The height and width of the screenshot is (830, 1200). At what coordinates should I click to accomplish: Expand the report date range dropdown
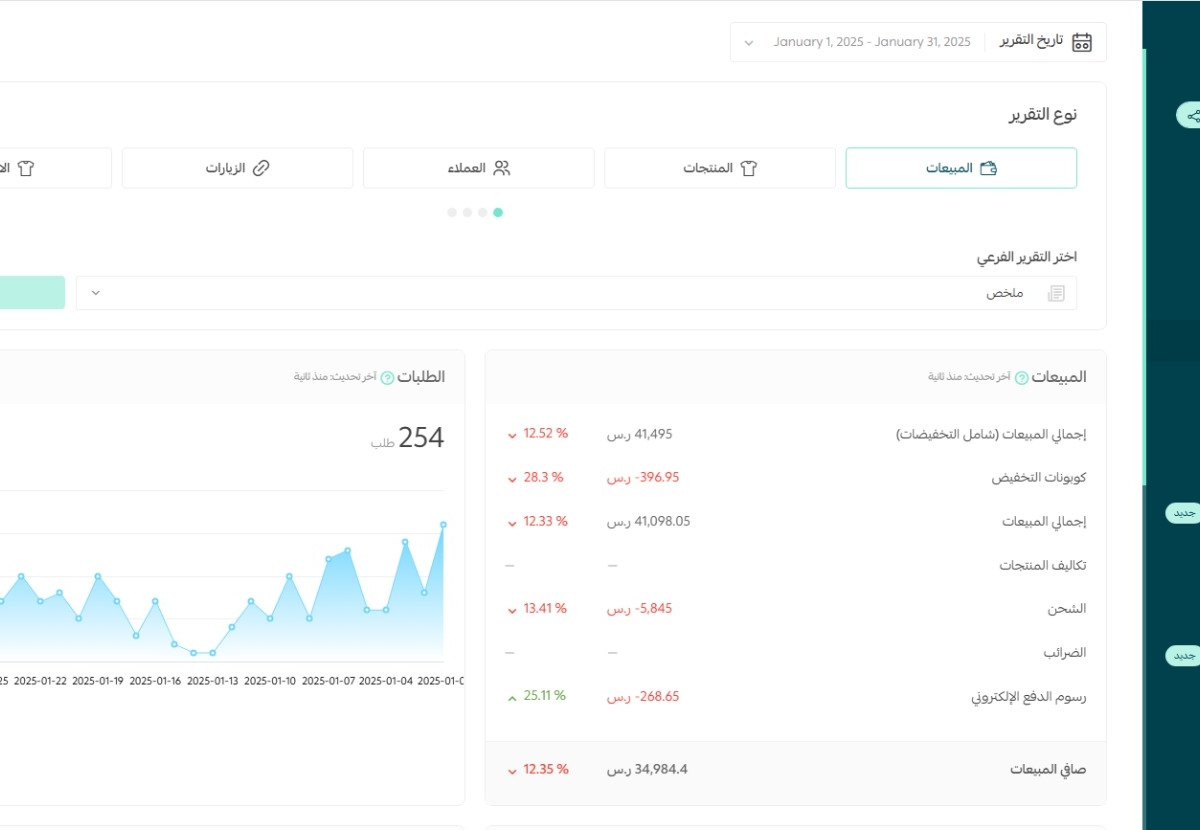[748, 42]
